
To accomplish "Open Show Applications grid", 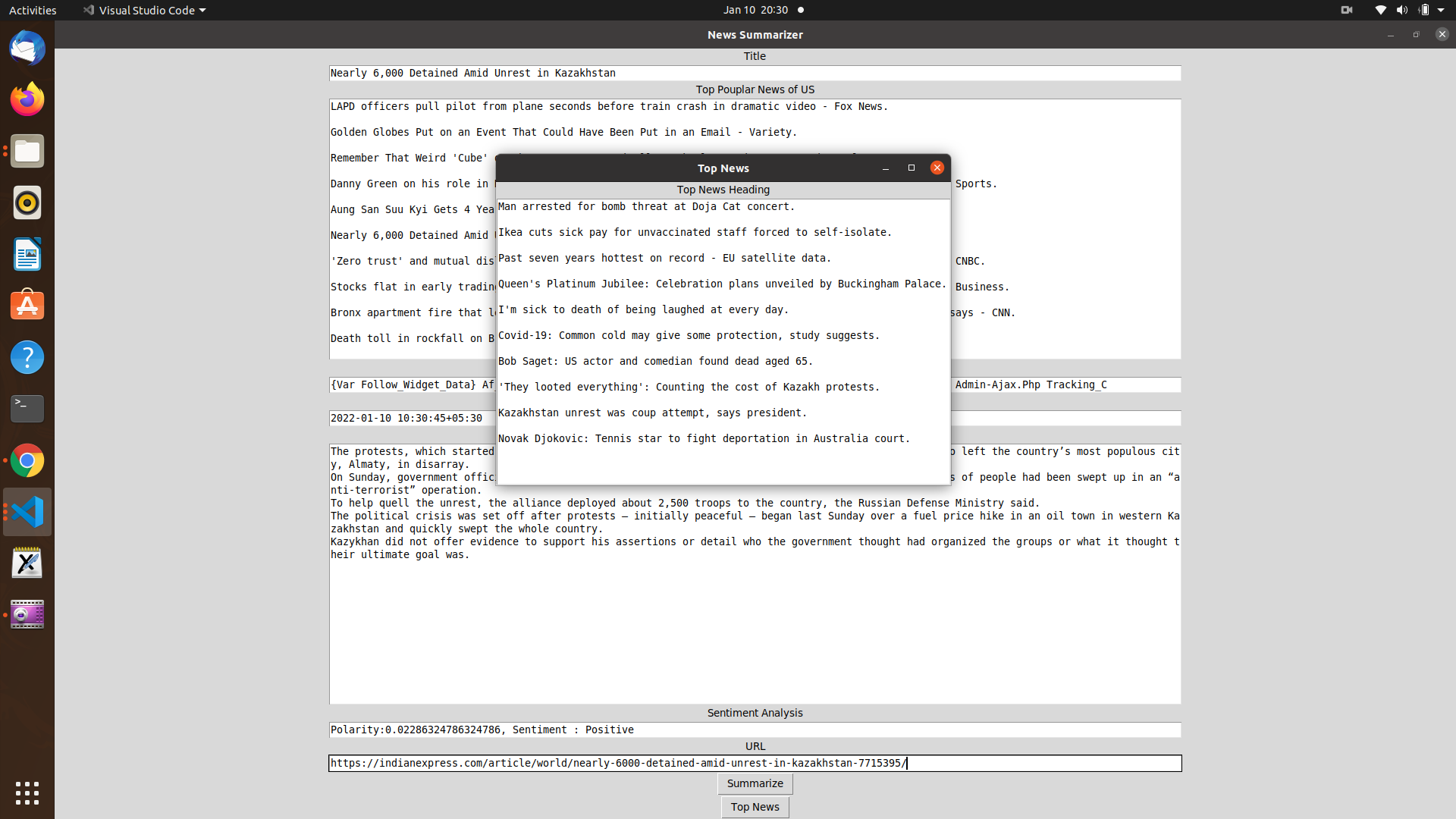I will [x=27, y=793].
